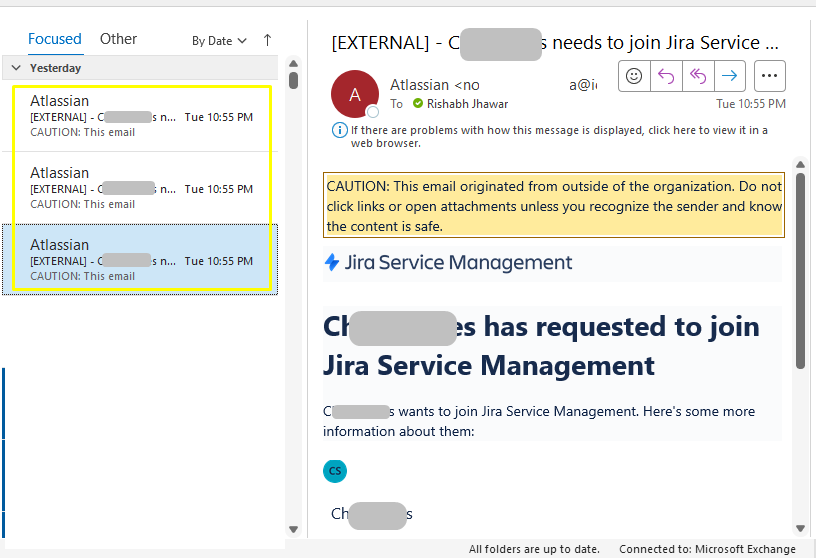Click the green presence check by Rishabh Jhawar

[x=418, y=104]
